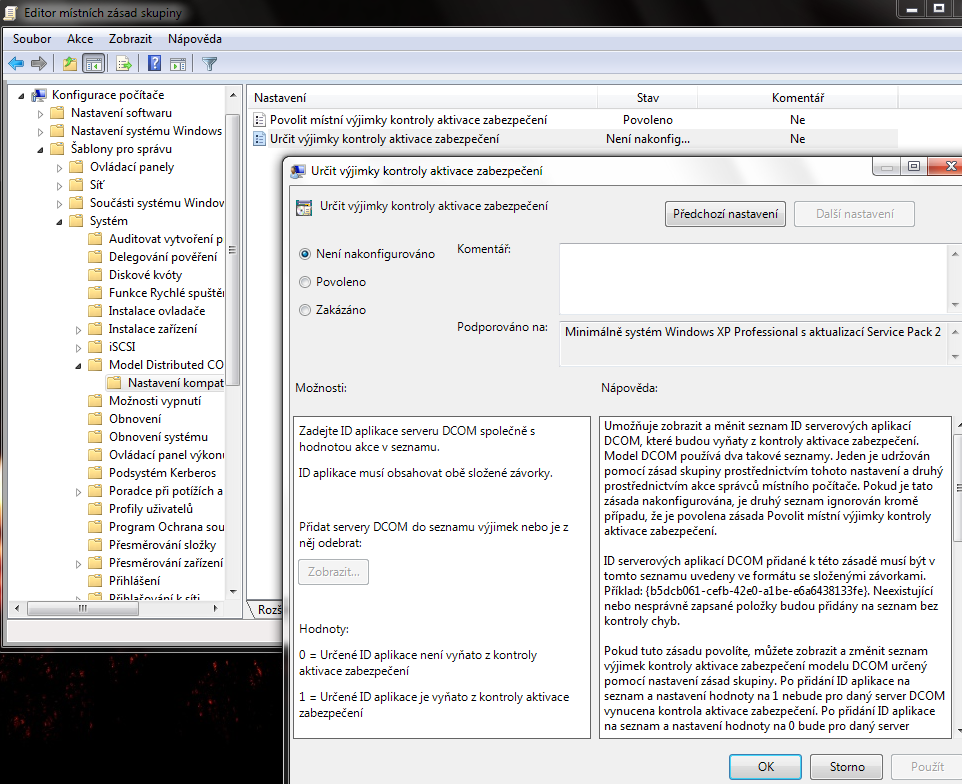Toggle the show/hide console tree icon
Viewport: 962px width, 784px height.
[93, 64]
